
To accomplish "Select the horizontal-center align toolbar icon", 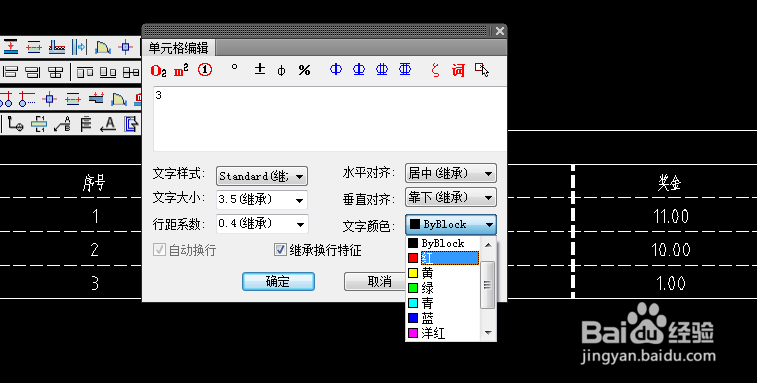I will [x=56, y=72].
